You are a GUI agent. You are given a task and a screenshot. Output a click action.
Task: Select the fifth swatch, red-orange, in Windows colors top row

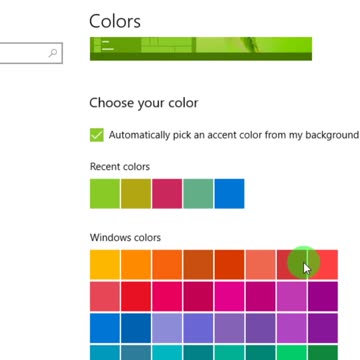[x=229, y=265]
